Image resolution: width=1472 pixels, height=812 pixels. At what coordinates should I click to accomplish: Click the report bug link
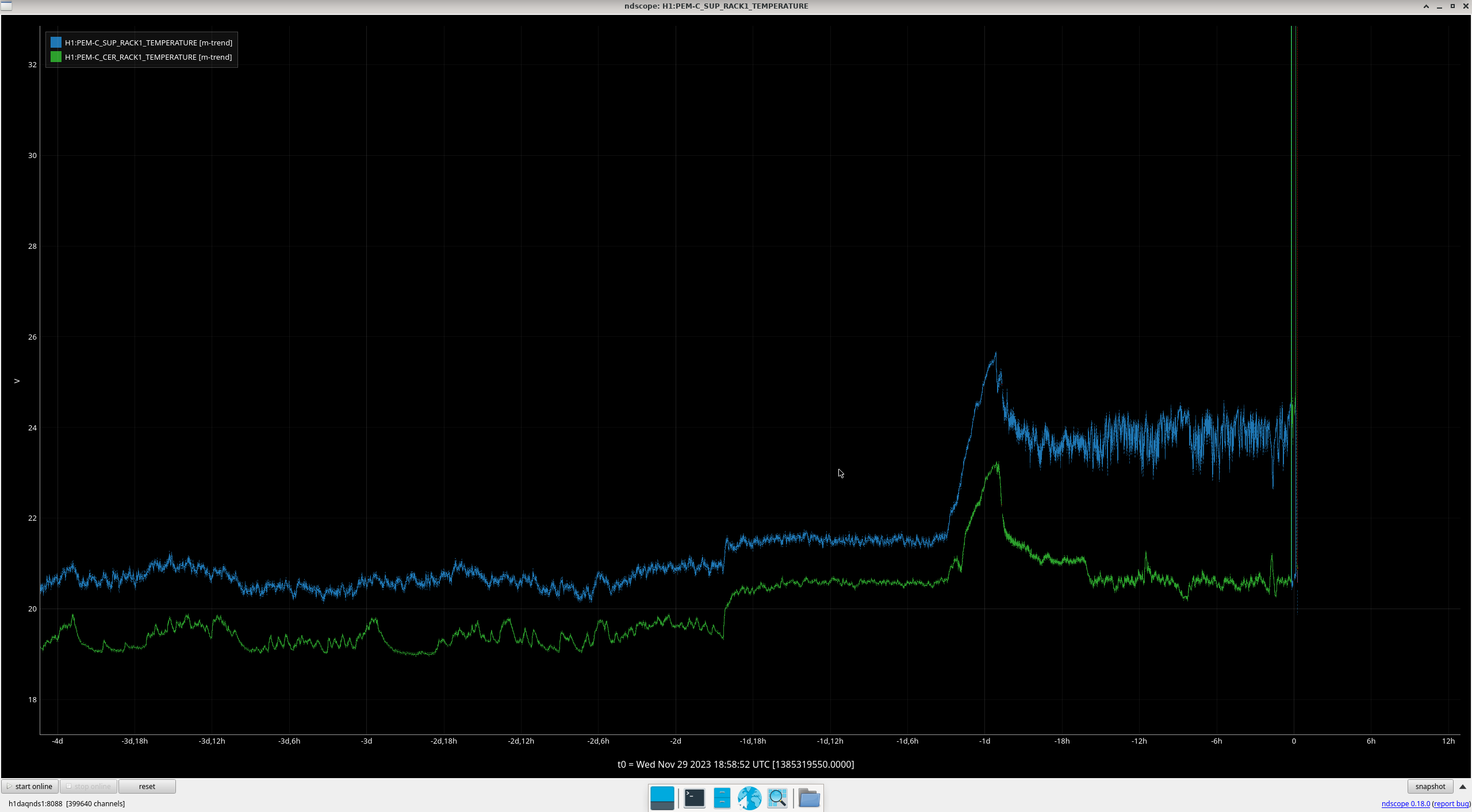1451,803
